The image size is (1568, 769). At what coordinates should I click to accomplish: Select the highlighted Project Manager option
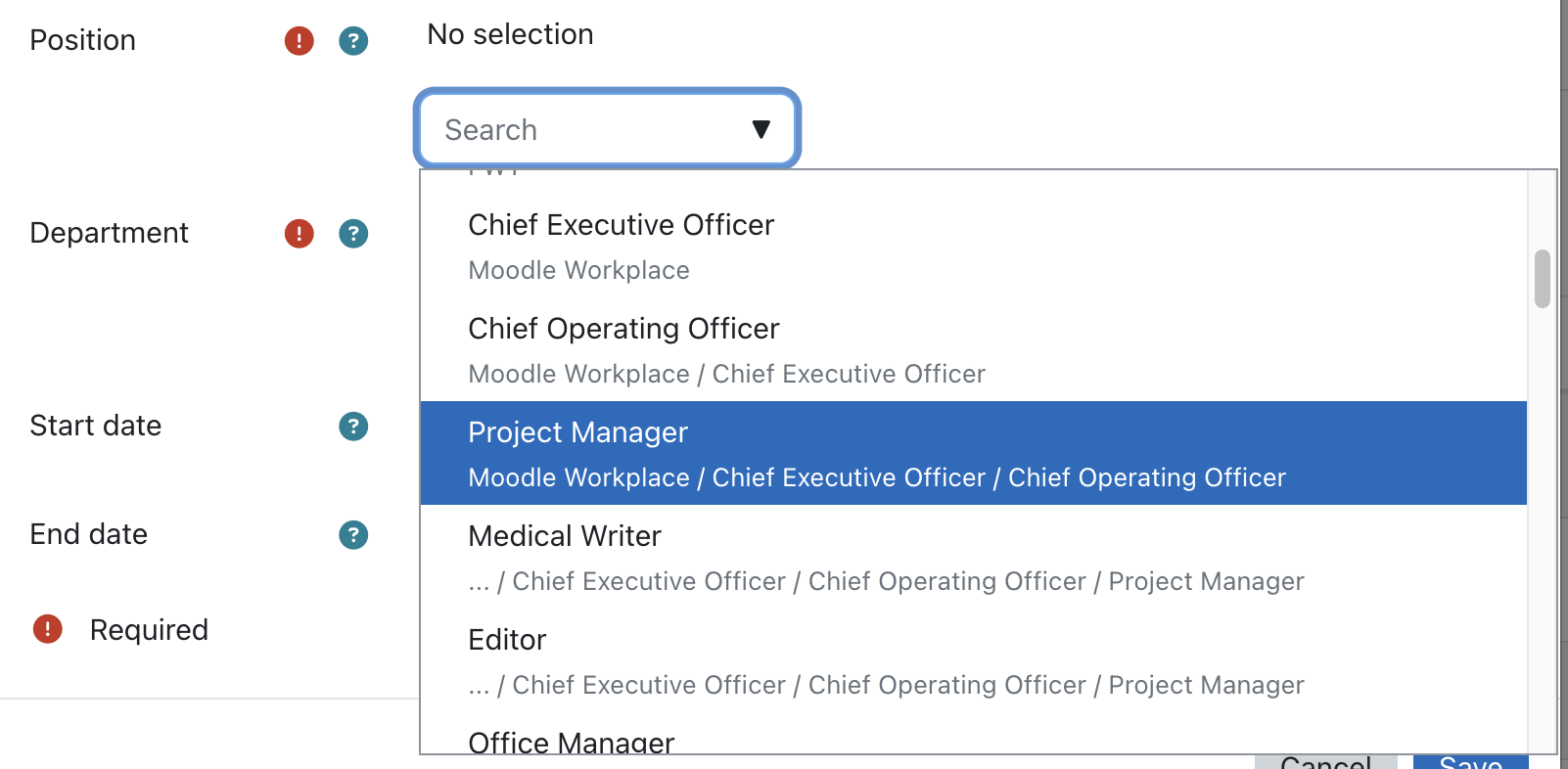coord(973,453)
